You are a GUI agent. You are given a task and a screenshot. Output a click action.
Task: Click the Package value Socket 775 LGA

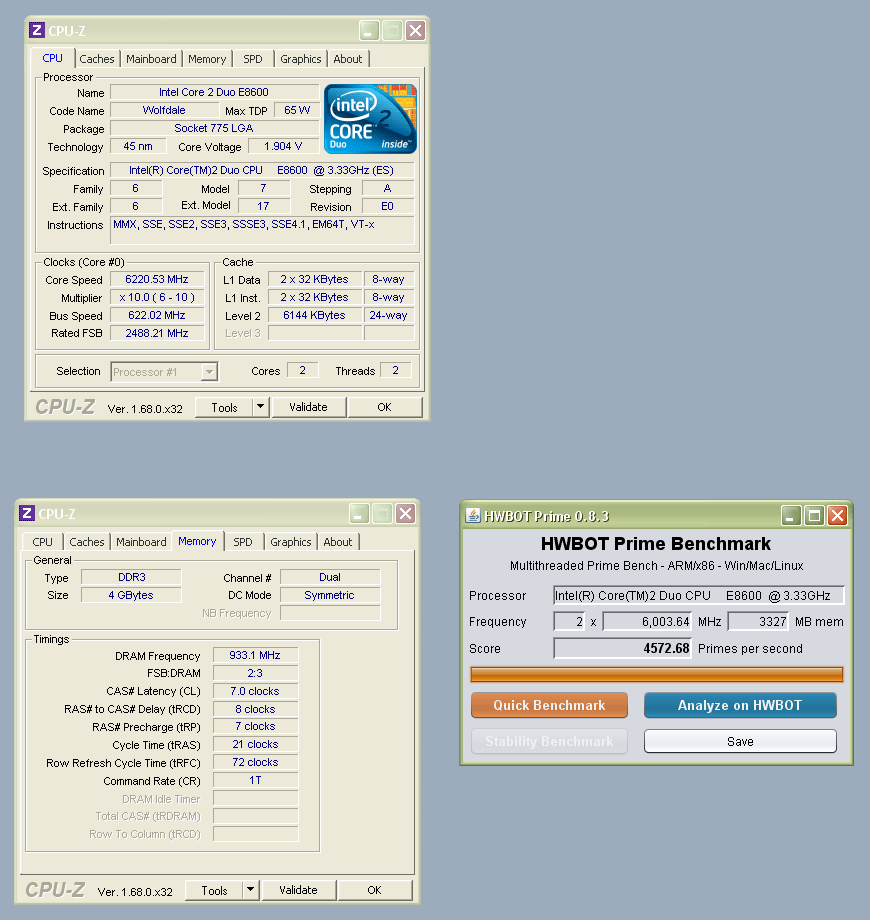click(214, 128)
